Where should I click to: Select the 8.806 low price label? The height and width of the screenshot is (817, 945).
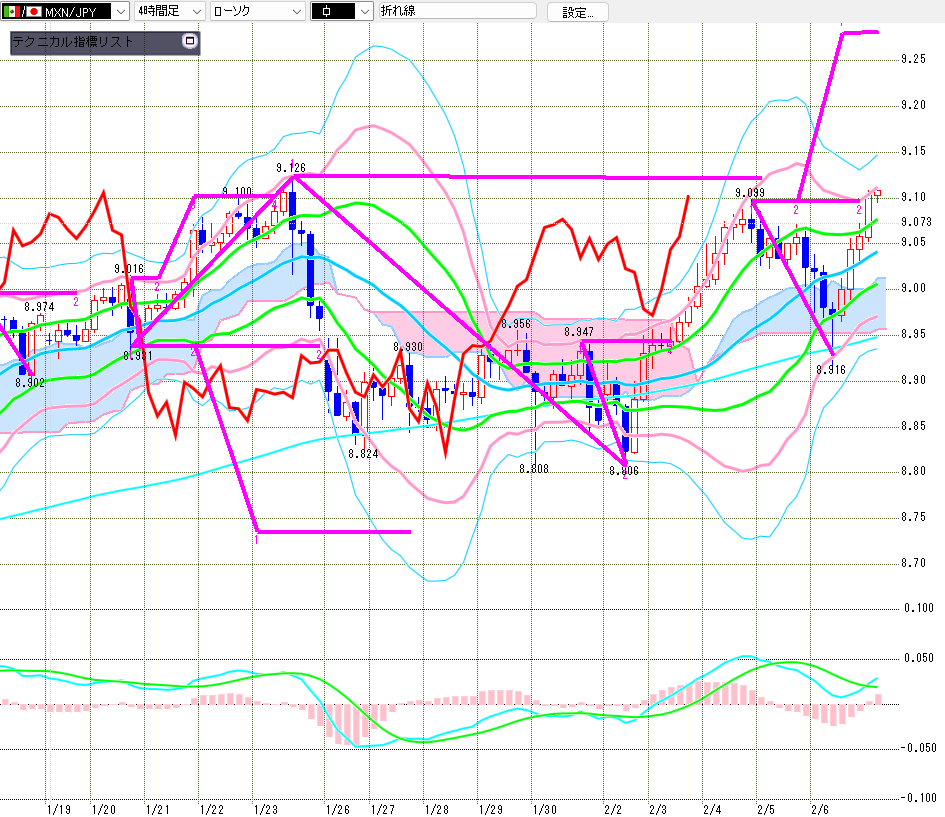coord(623,470)
